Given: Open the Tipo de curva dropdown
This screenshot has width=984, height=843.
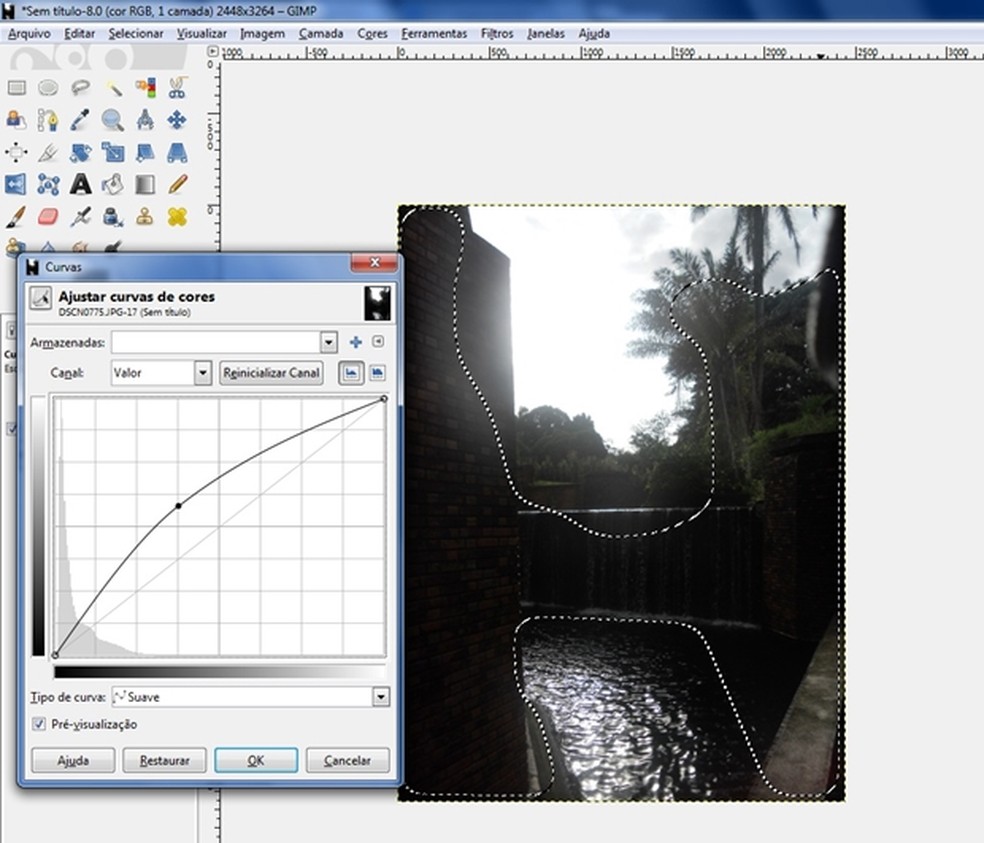Looking at the screenshot, I should pyautogui.click(x=380, y=697).
